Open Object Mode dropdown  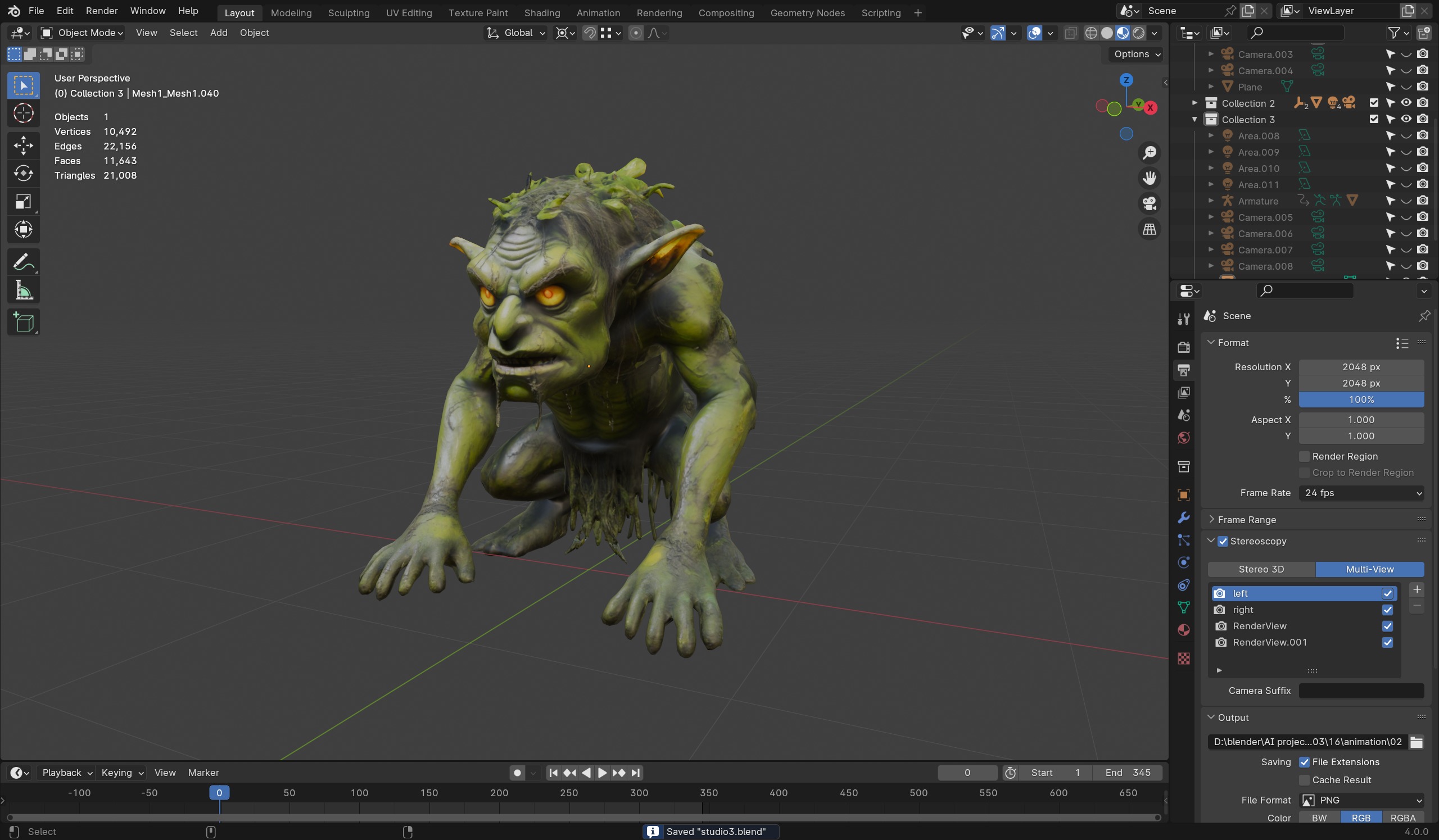click(x=82, y=33)
